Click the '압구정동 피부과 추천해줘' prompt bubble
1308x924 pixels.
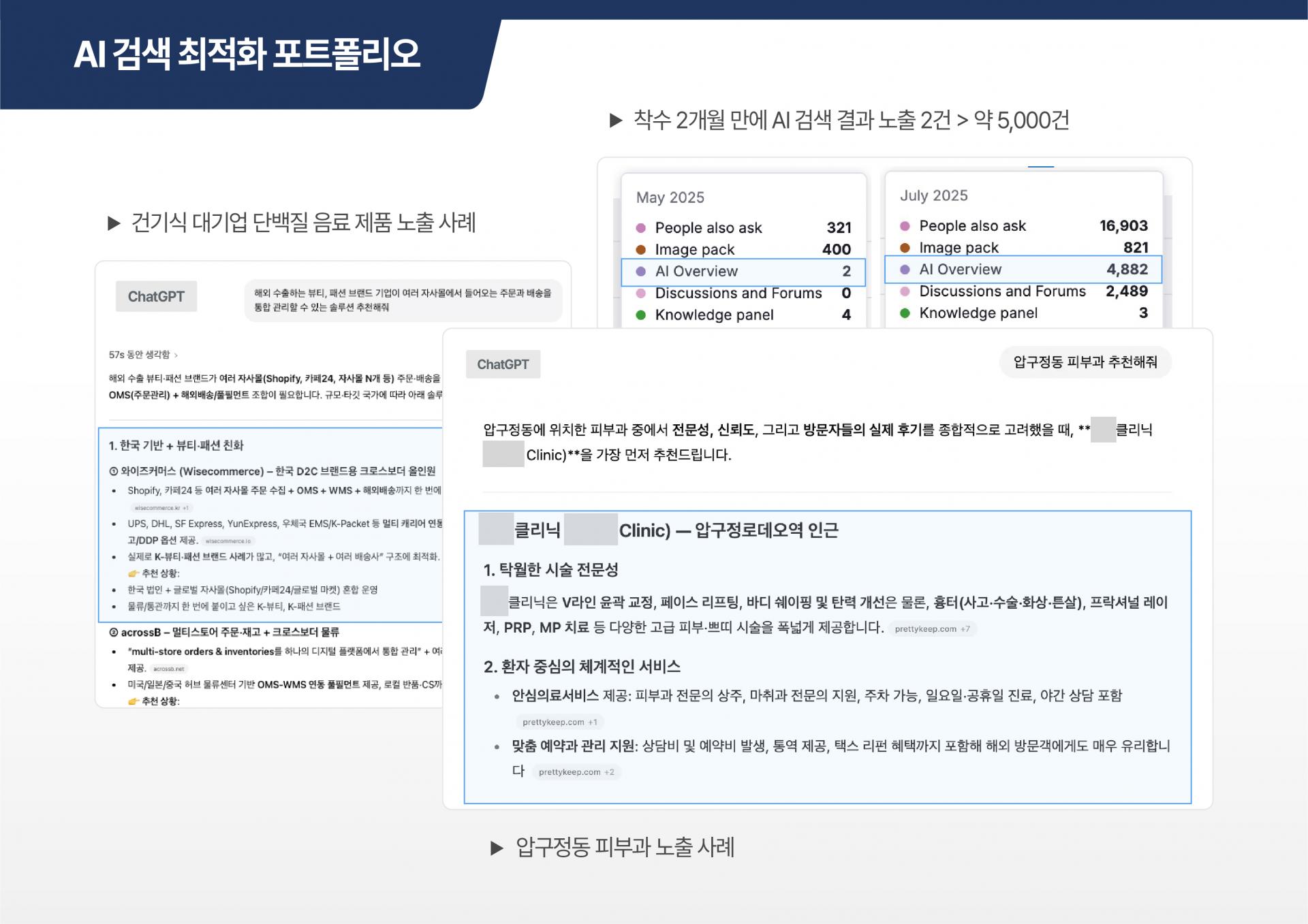pyautogui.click(x=1085, y=362)
